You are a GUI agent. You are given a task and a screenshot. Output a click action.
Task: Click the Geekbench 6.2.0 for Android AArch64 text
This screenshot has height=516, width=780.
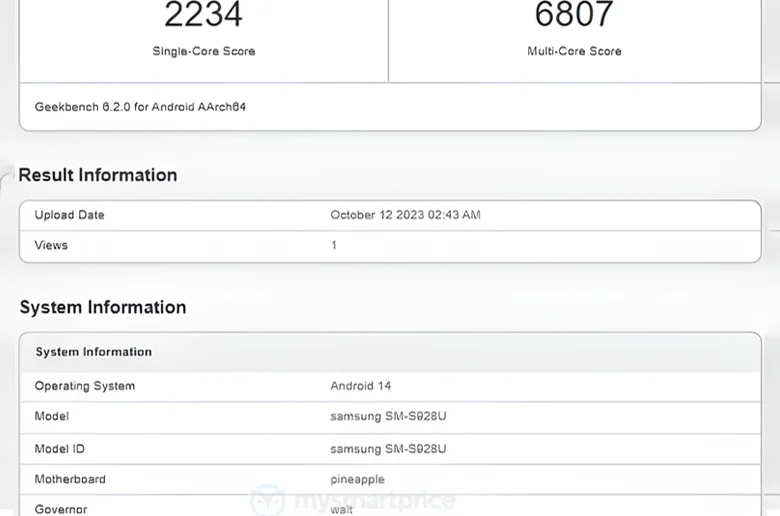[140, 107]
